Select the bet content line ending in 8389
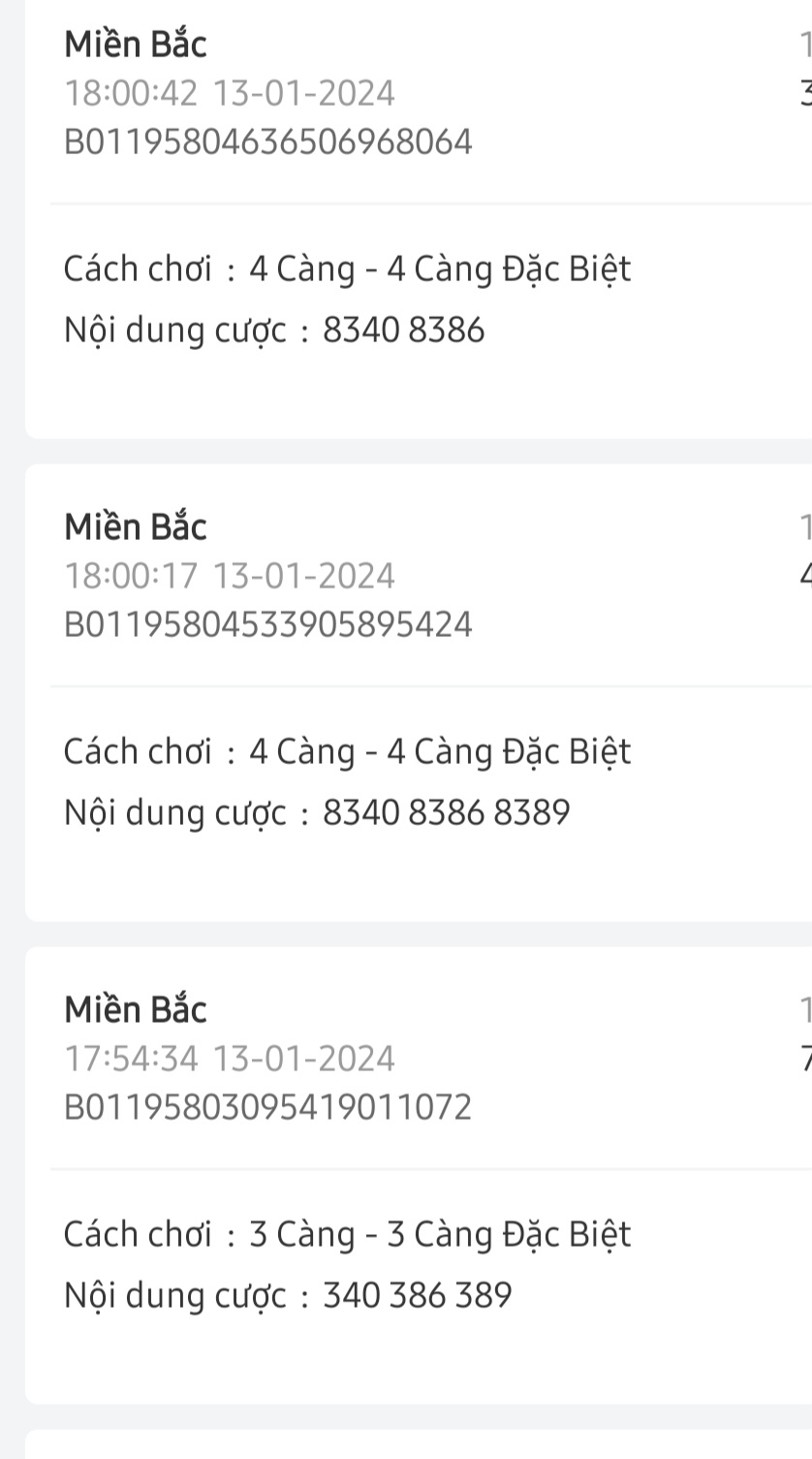 317,812
